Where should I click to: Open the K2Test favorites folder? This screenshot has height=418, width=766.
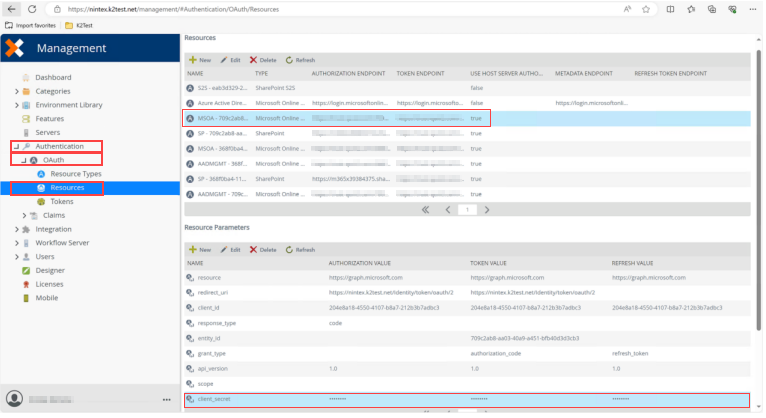tap(79, 25)
